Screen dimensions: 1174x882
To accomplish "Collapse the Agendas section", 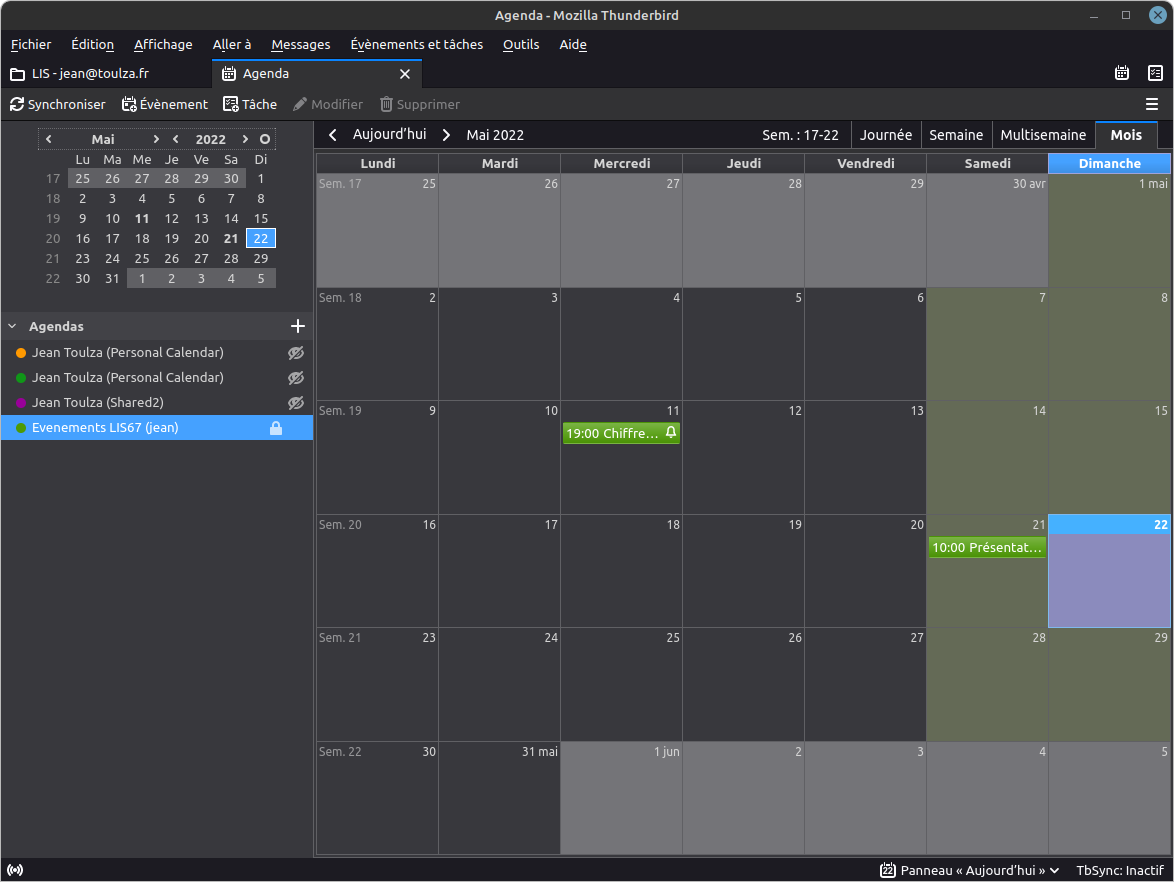I will (x=12, y=326).
